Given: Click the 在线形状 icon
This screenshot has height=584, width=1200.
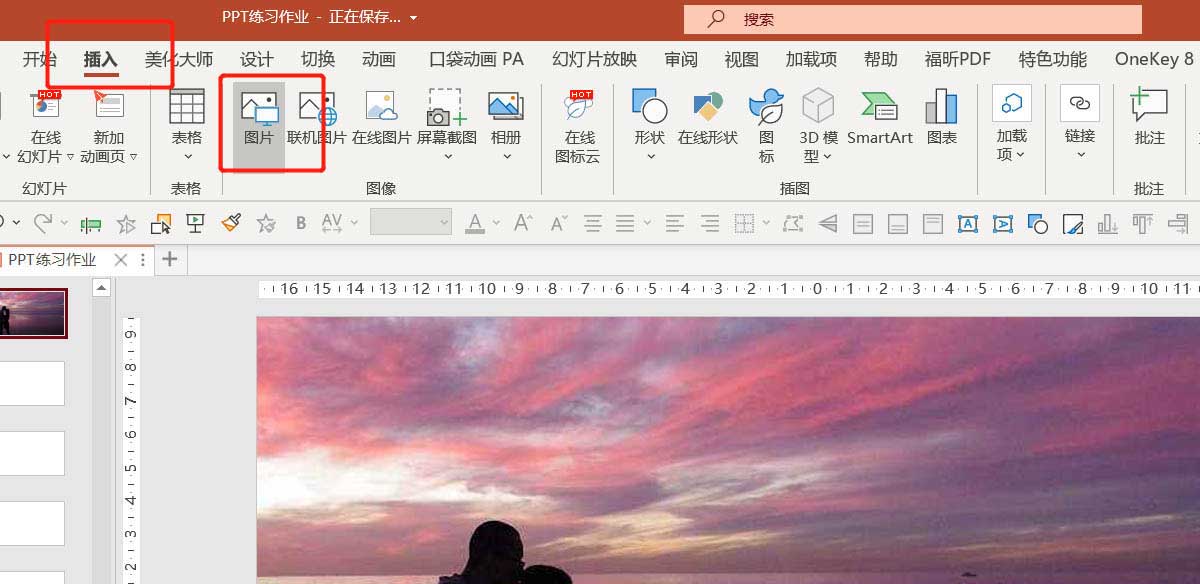Looking at the screenshot, I should [707, 106].
